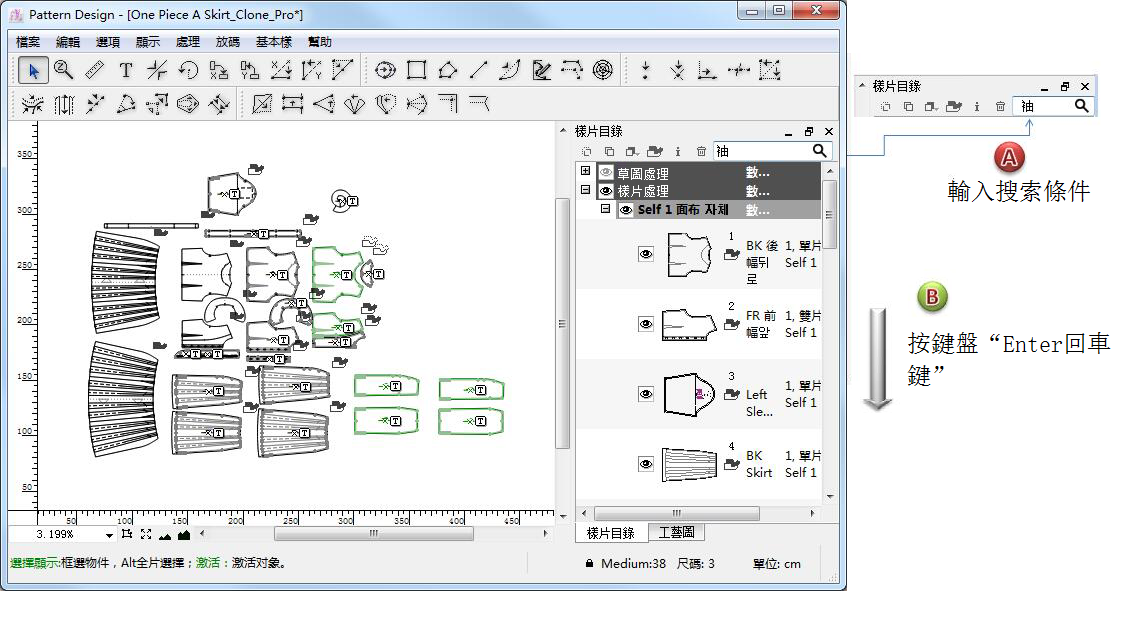Screen dimensions: 1130x628
Task: Click the BK Skirt piece thumbnail
Action: [x=689, y=465]
